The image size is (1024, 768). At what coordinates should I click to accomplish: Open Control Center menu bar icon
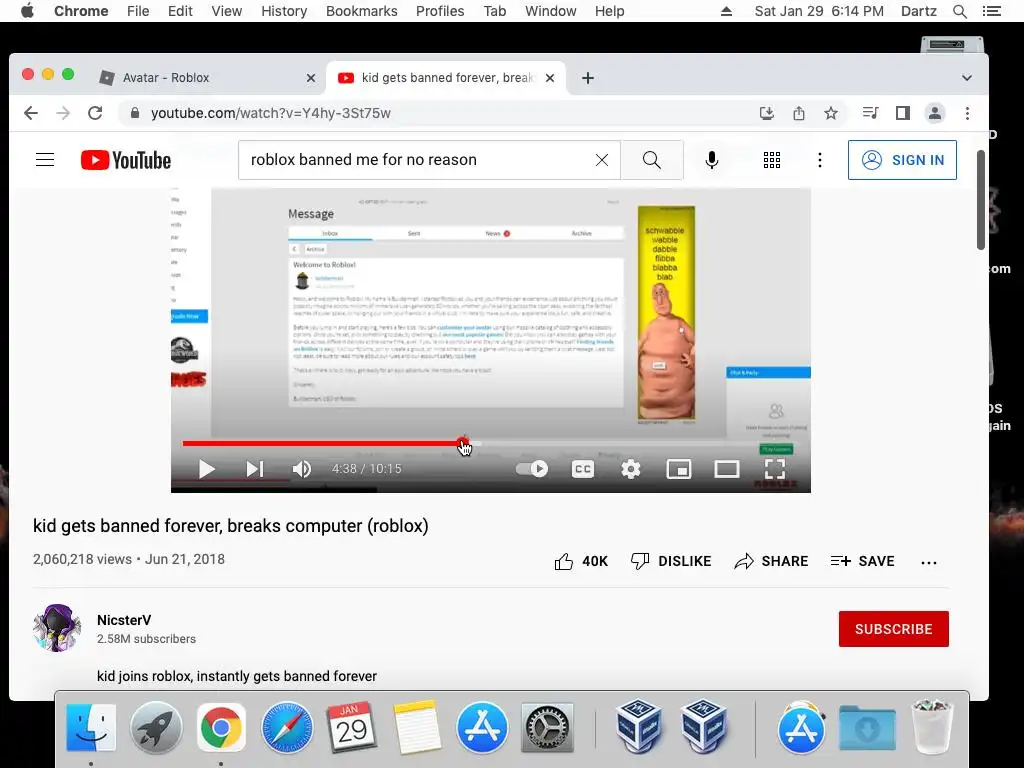(x=991, y=11)
